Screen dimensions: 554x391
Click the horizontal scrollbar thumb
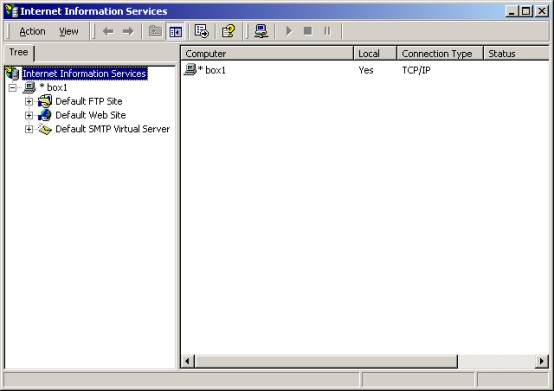326,361
